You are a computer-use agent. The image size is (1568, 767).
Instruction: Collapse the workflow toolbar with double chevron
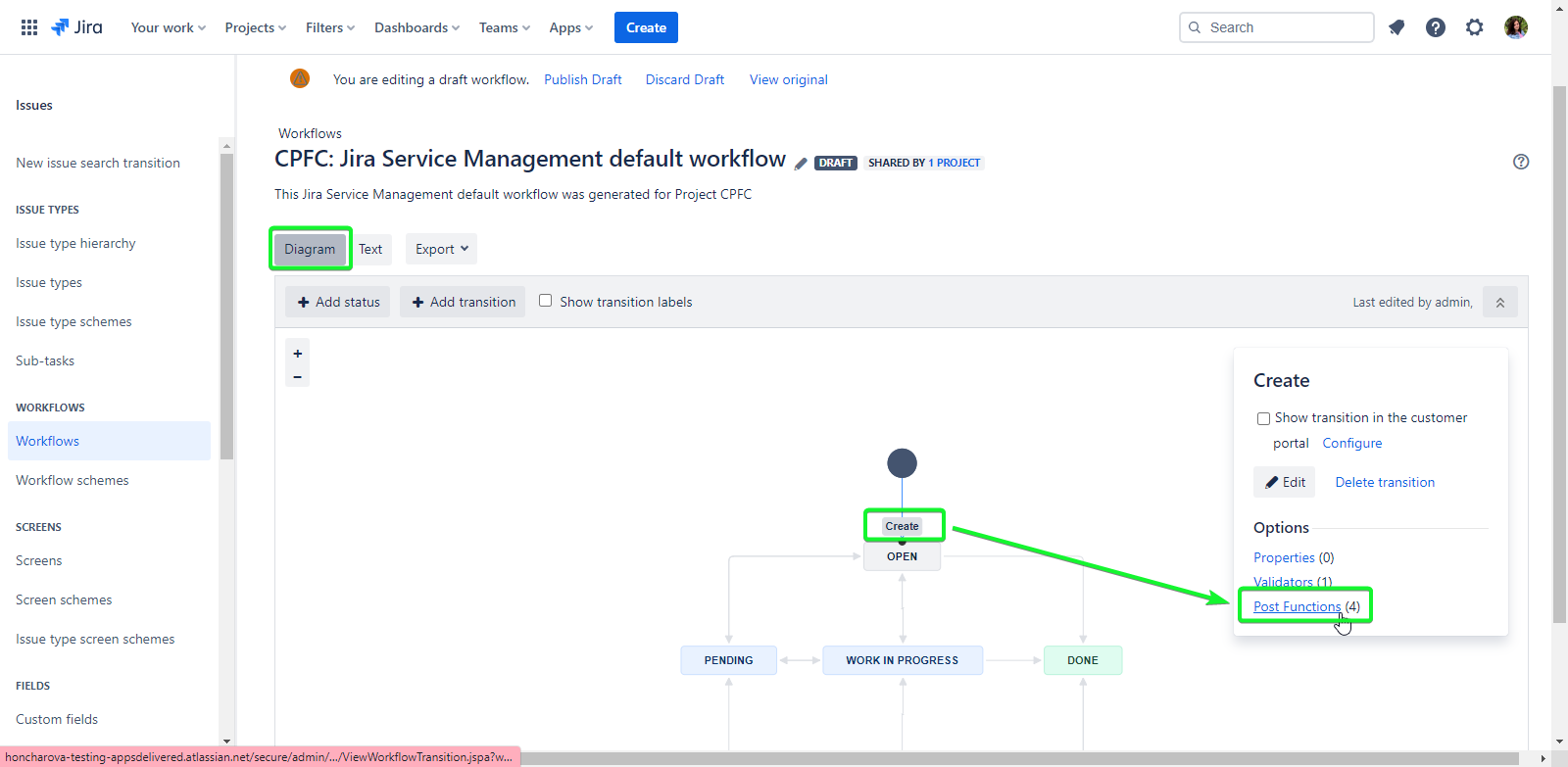1499,303
